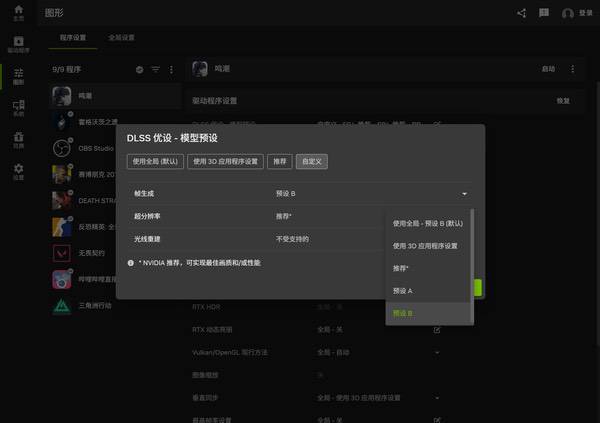Choose the 自定义 option button

(x=312, y=162)
